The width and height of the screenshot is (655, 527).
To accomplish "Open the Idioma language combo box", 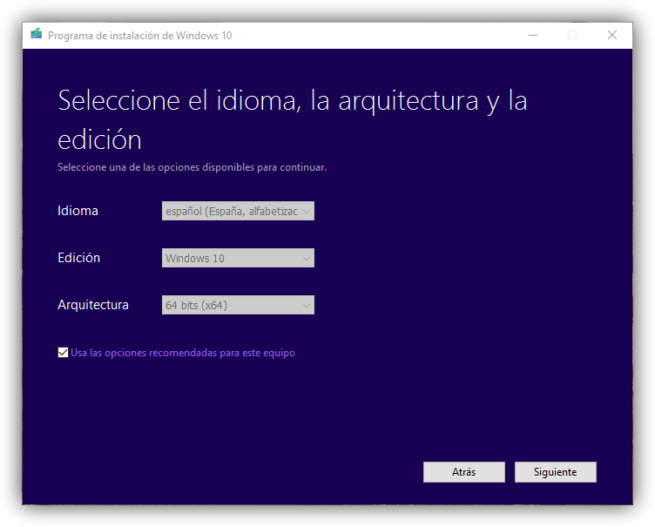I will click(237, 211).
